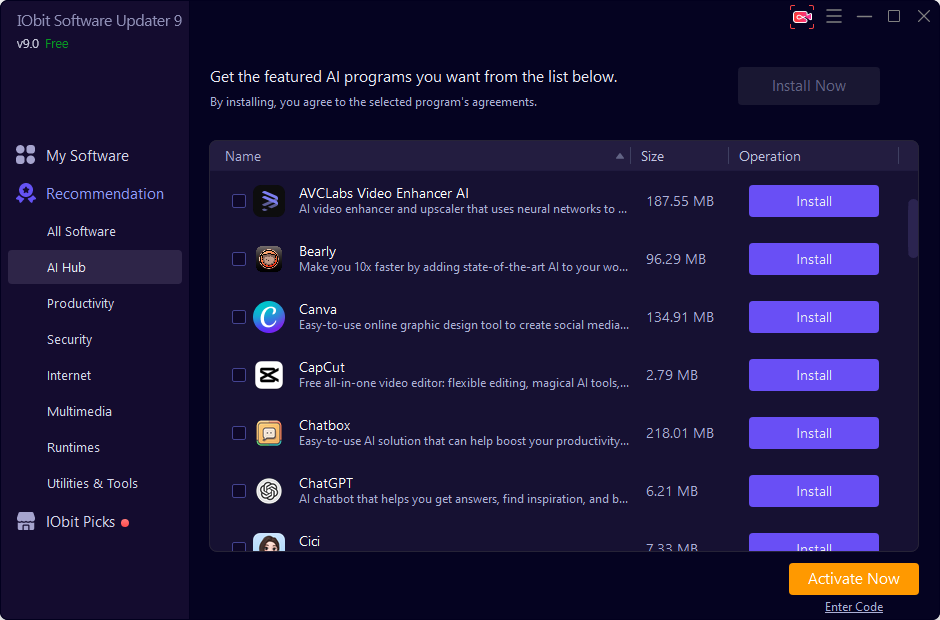Switch to the Internet category
940x620 pixels.
(x=69, y=375)
